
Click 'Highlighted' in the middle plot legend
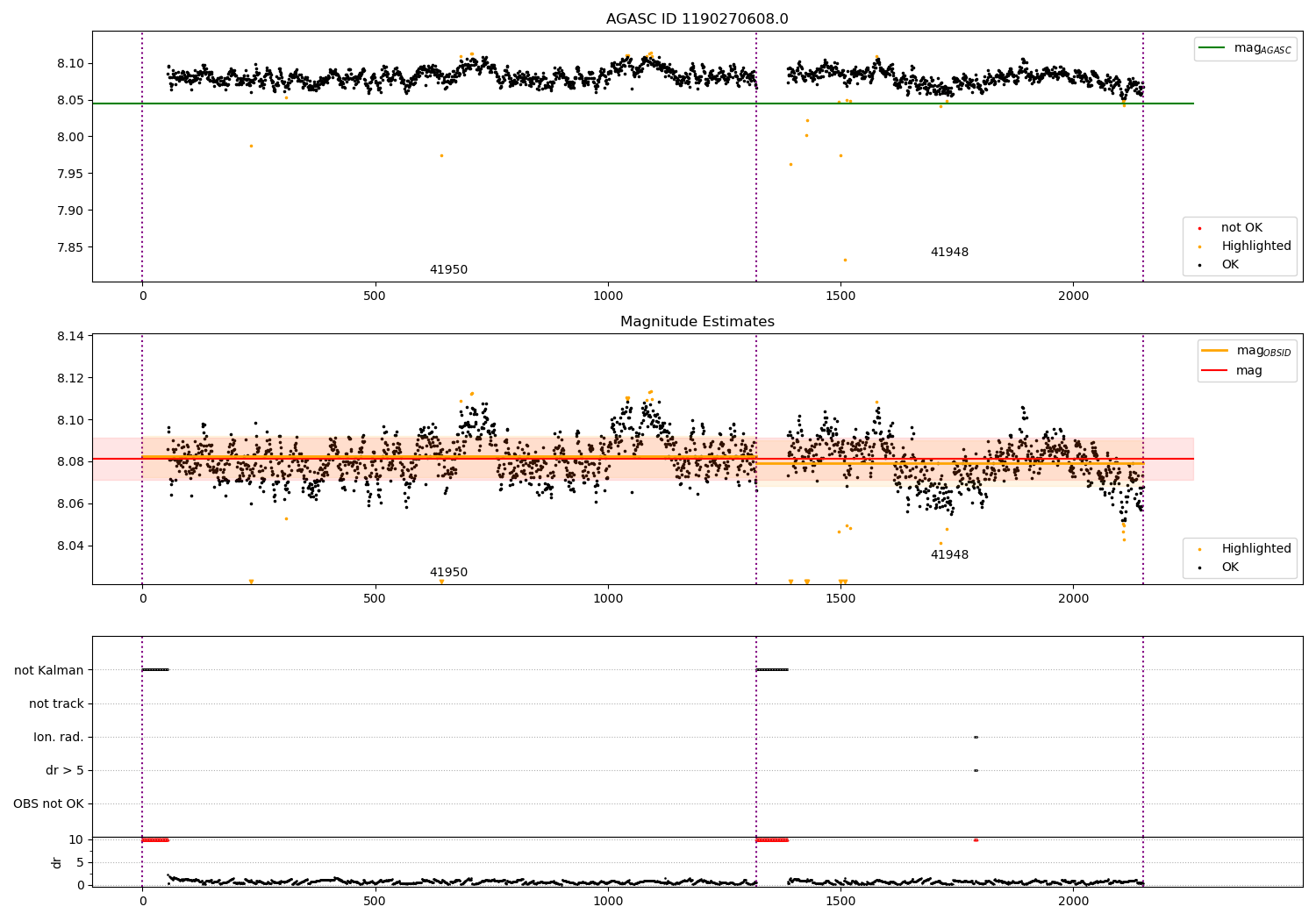tap(1256, 549)
